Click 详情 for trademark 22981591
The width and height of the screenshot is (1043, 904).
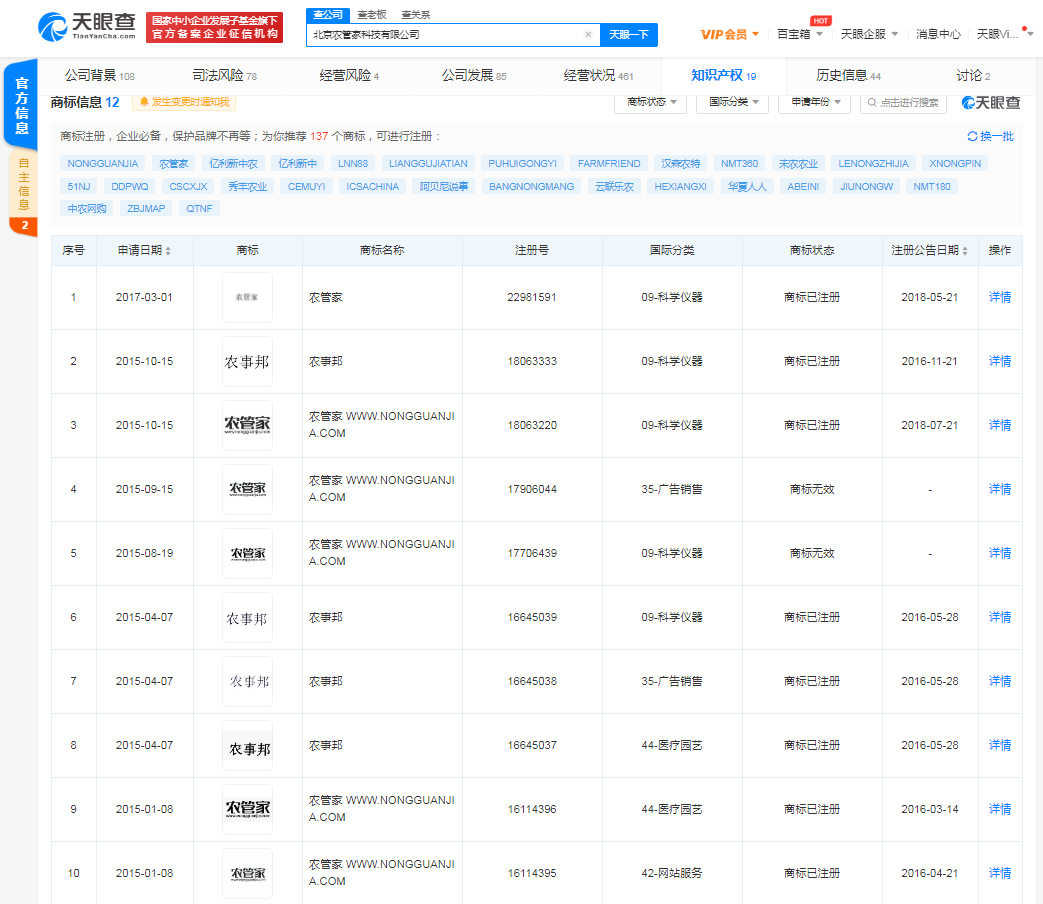[x=1000, y=297]
